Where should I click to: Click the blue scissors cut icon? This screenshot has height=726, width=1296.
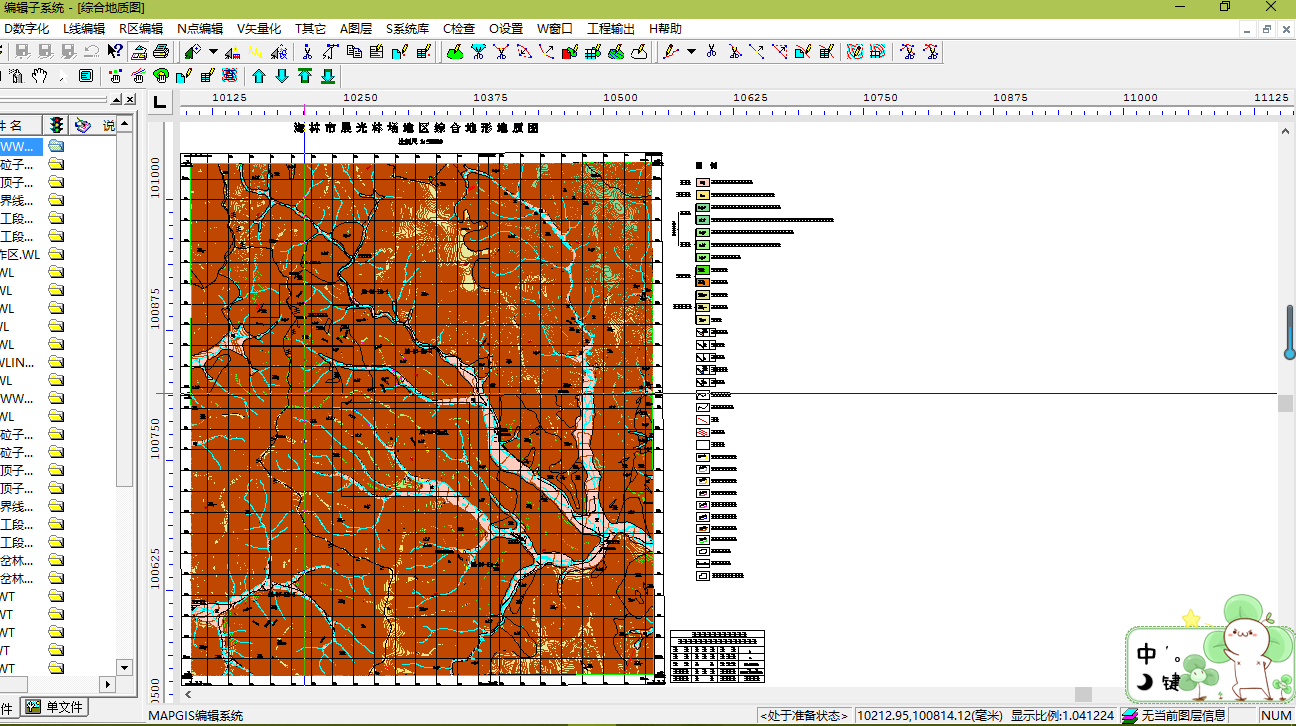pos(307,51)
